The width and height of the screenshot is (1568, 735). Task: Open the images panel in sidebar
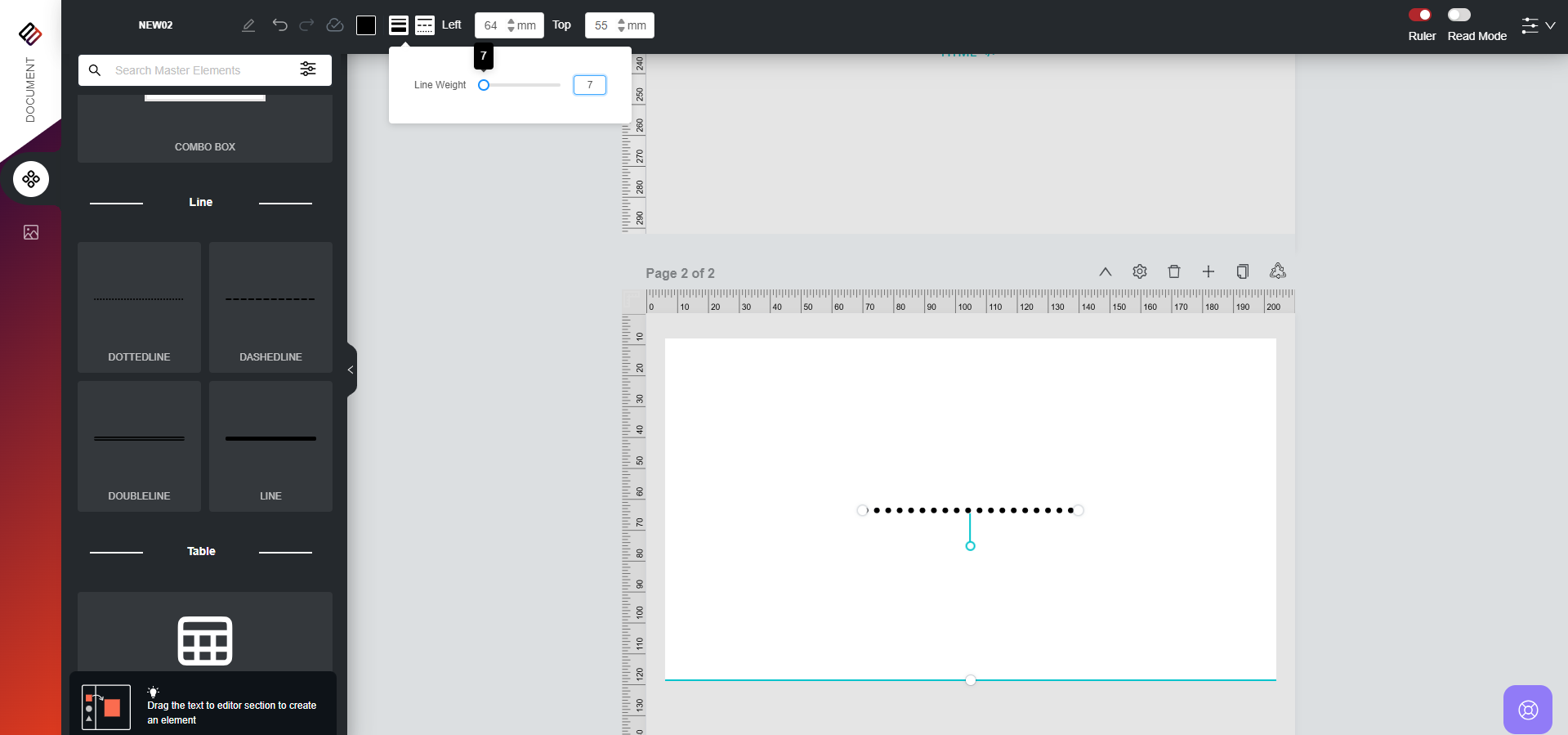31,232
